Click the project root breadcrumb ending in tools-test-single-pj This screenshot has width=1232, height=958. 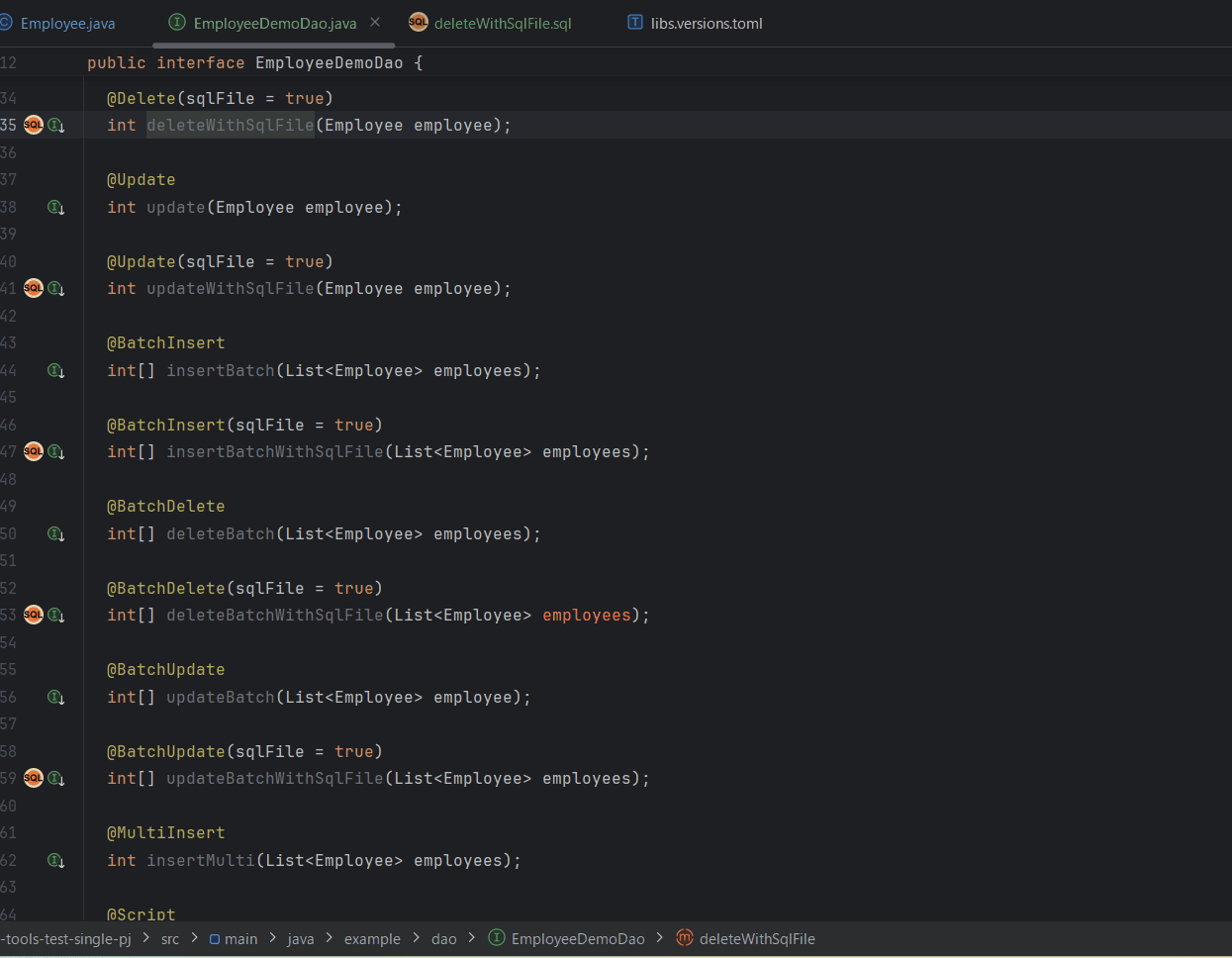coord(65,939)
